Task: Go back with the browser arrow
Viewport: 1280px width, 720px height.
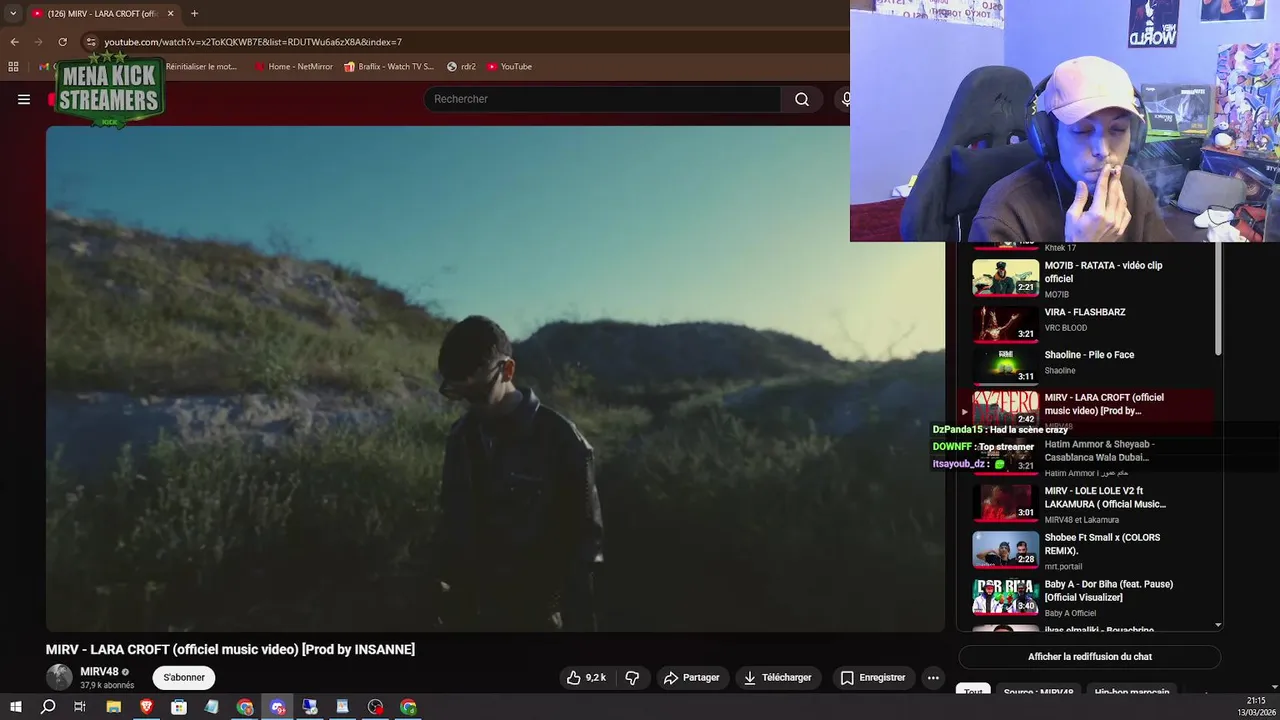Action: (x=14, y=42)
